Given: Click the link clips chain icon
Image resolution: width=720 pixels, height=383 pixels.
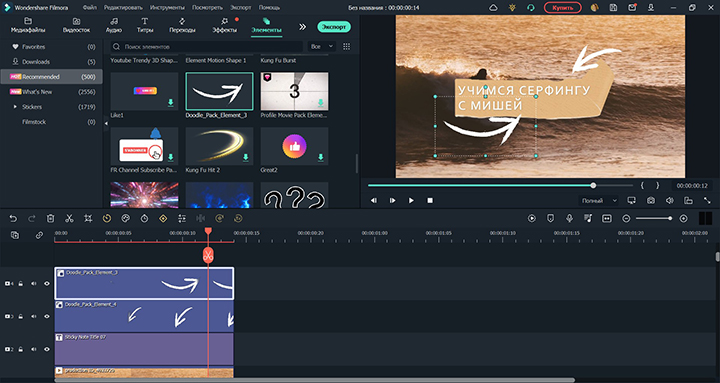Looking at the screenshot, I should [39, 235].
